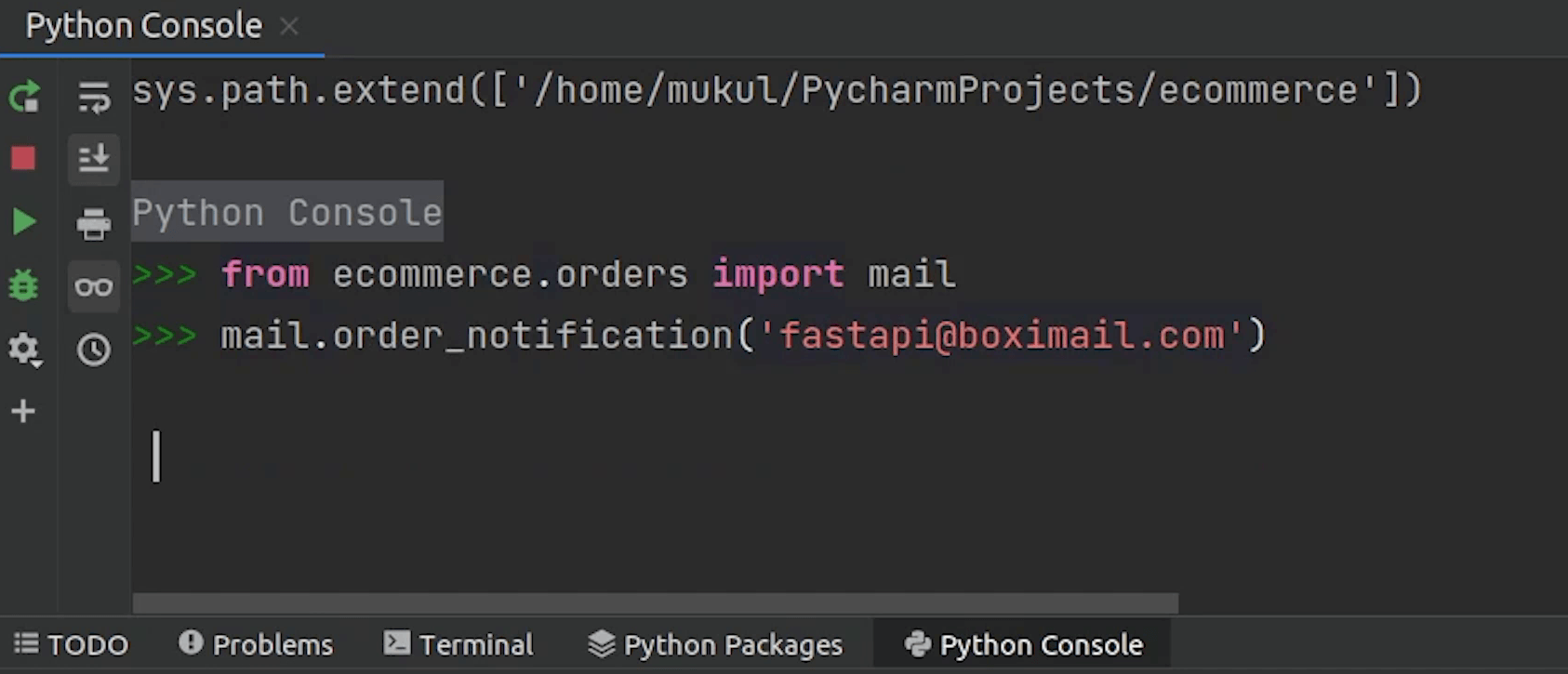
Task: Rerun the Python console
Action: click(x=24, y=96)
